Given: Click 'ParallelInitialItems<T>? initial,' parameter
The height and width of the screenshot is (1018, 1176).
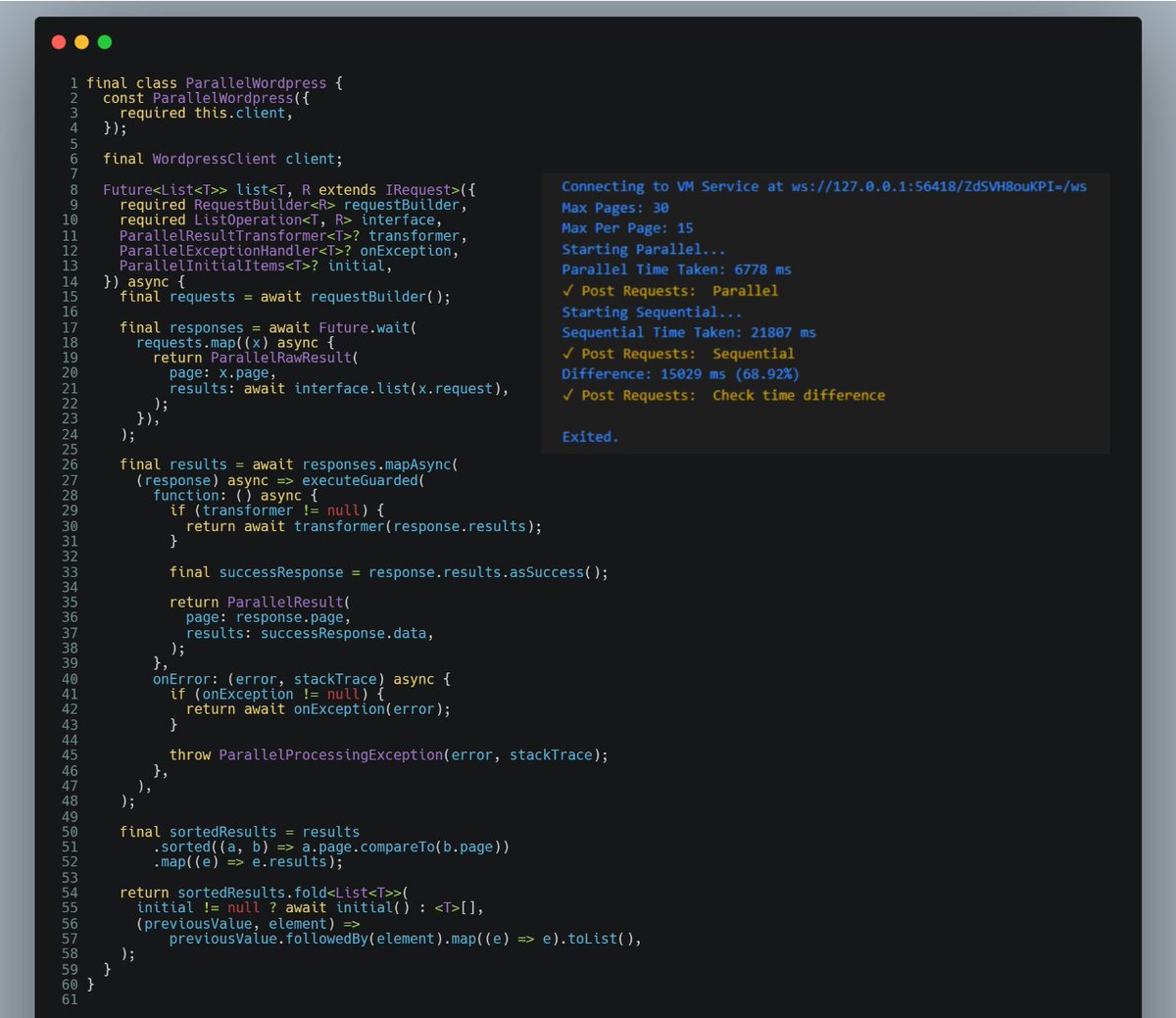Looking at the screenshot, I should click(x=256, y=267).
